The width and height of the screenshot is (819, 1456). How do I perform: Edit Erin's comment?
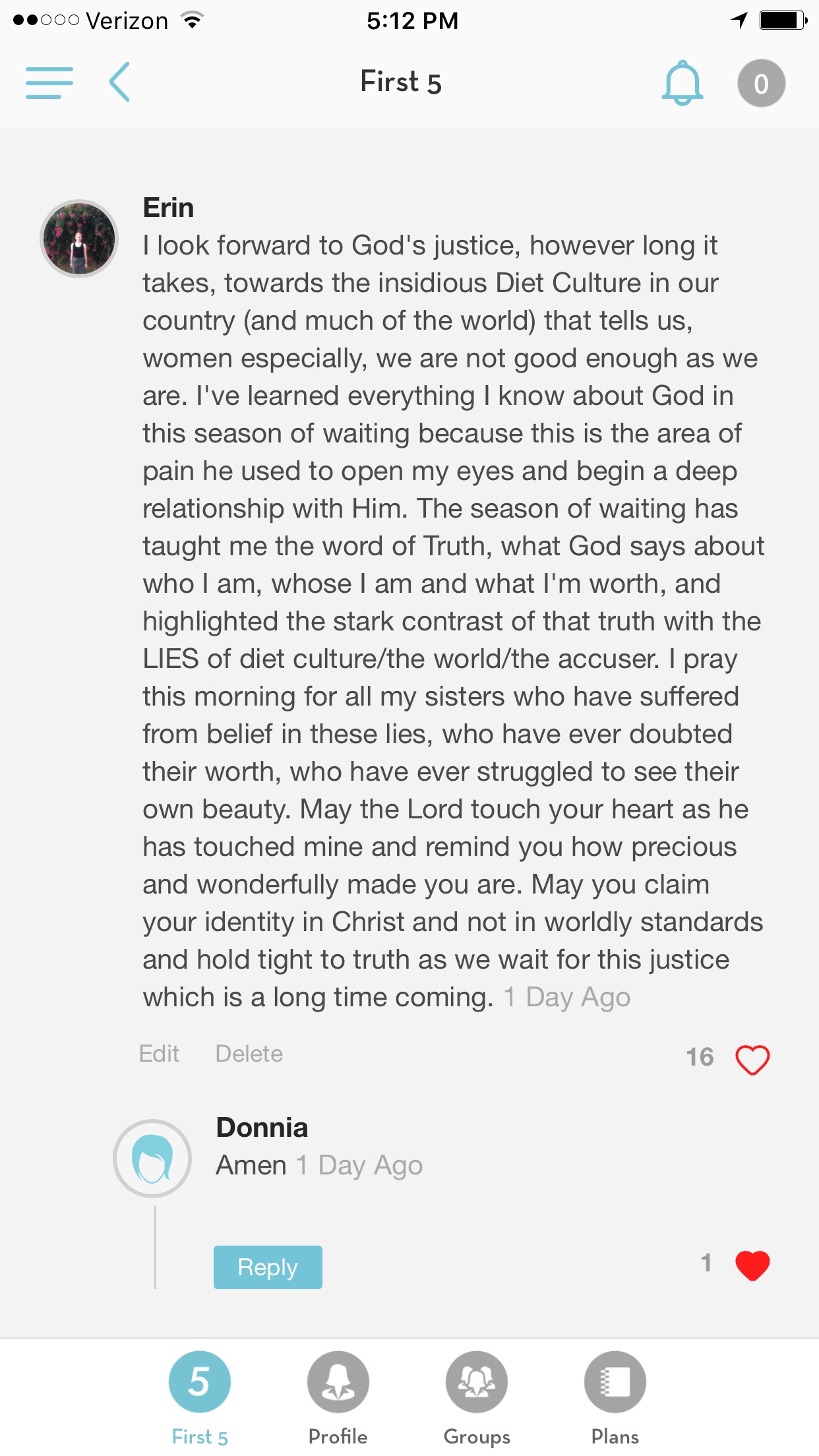point(159,1054)
